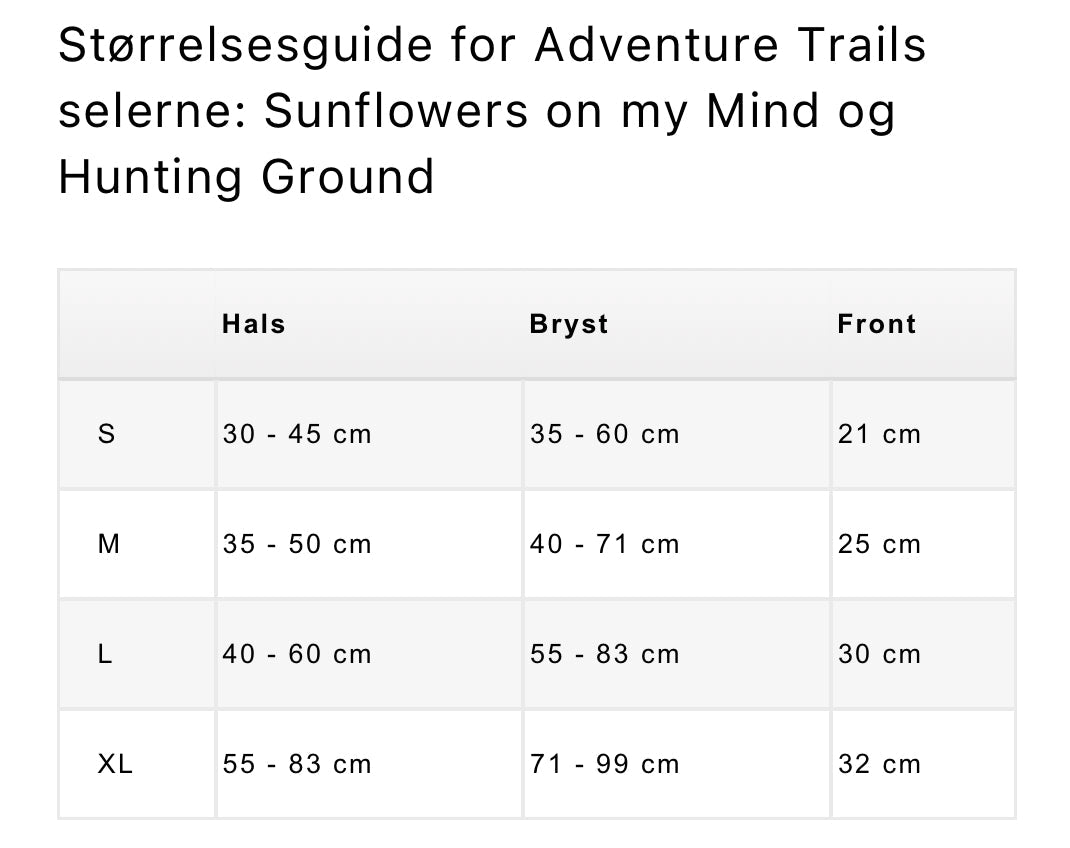This screenshot has height=848, width=1070.
Task: Click the 30 cm Front cell
Action: point(880,654)
